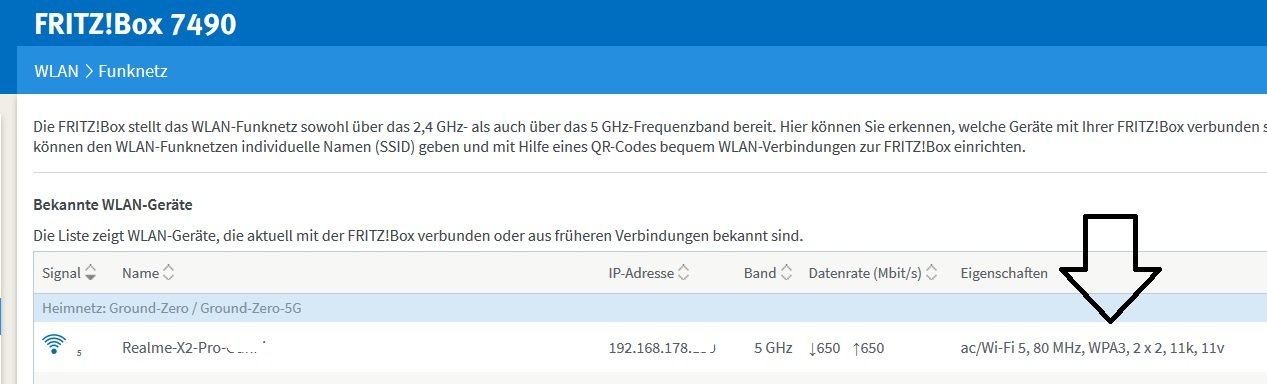Click the Heimnetz Ground-Zero group row
This screenshot has width=1267, height=384.
pos(650,308)
